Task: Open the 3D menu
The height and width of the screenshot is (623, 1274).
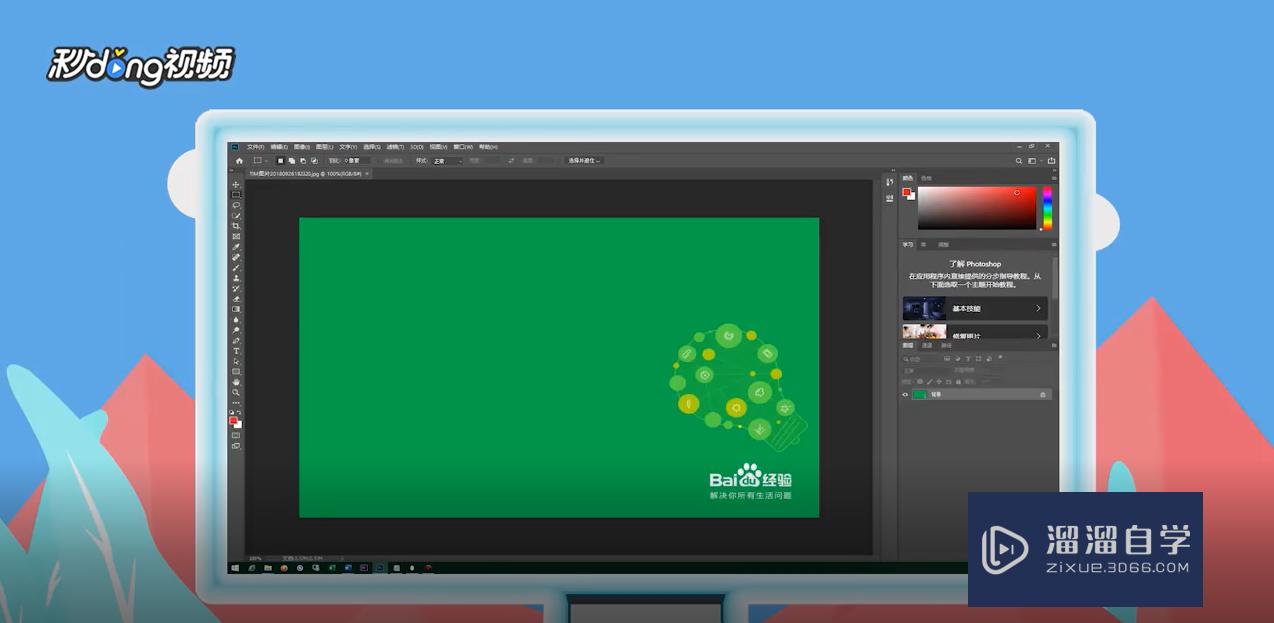Action: 417,146
